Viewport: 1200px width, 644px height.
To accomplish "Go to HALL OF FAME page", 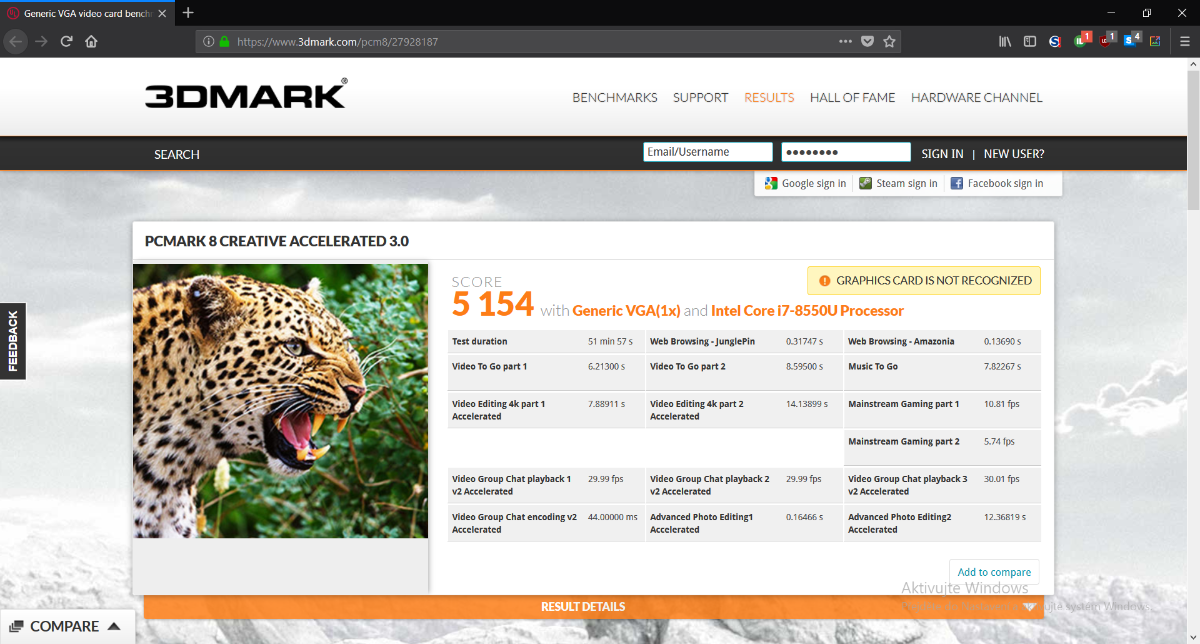I will (852, 98).
